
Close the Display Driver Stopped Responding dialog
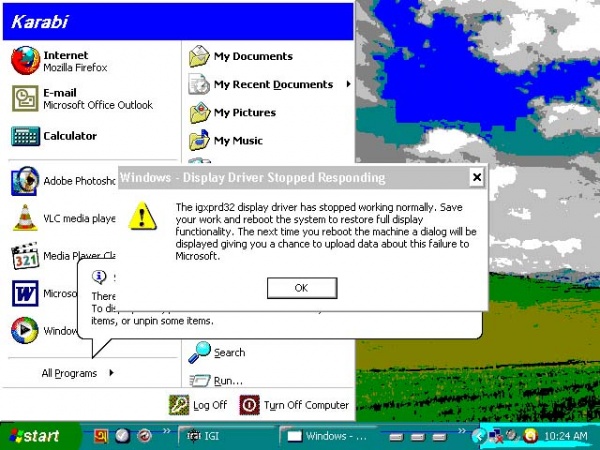(x=477, y=177)
